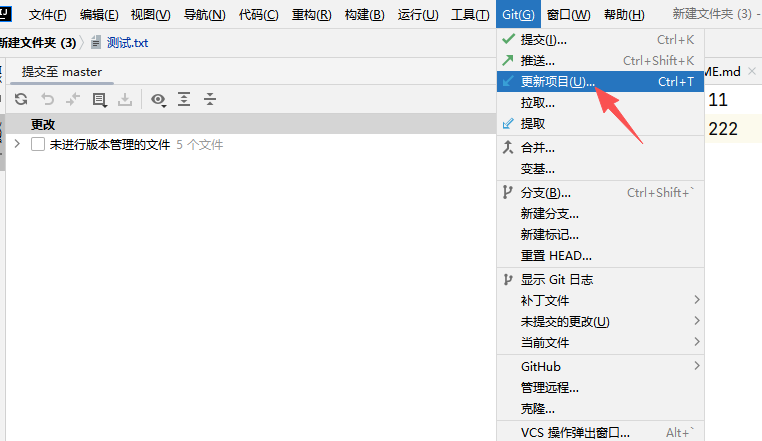Screen dimensions: 762x441
Task: Click the Rollback undo arrow icon
Action: (47, 99)
